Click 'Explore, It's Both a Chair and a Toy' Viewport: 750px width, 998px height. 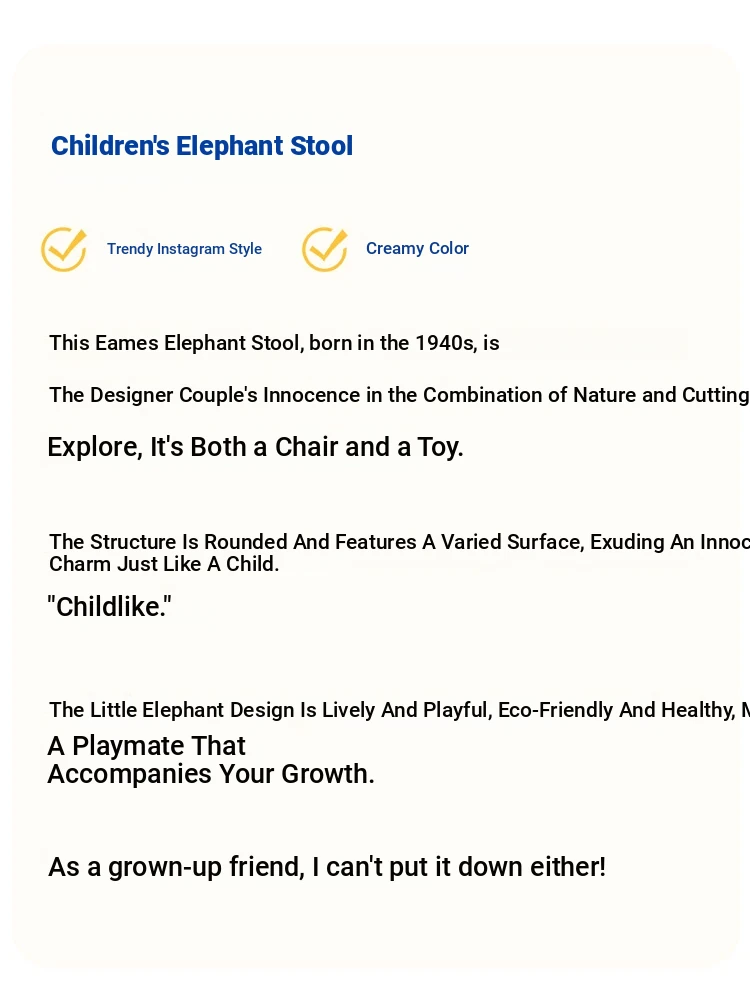(255, 447)
